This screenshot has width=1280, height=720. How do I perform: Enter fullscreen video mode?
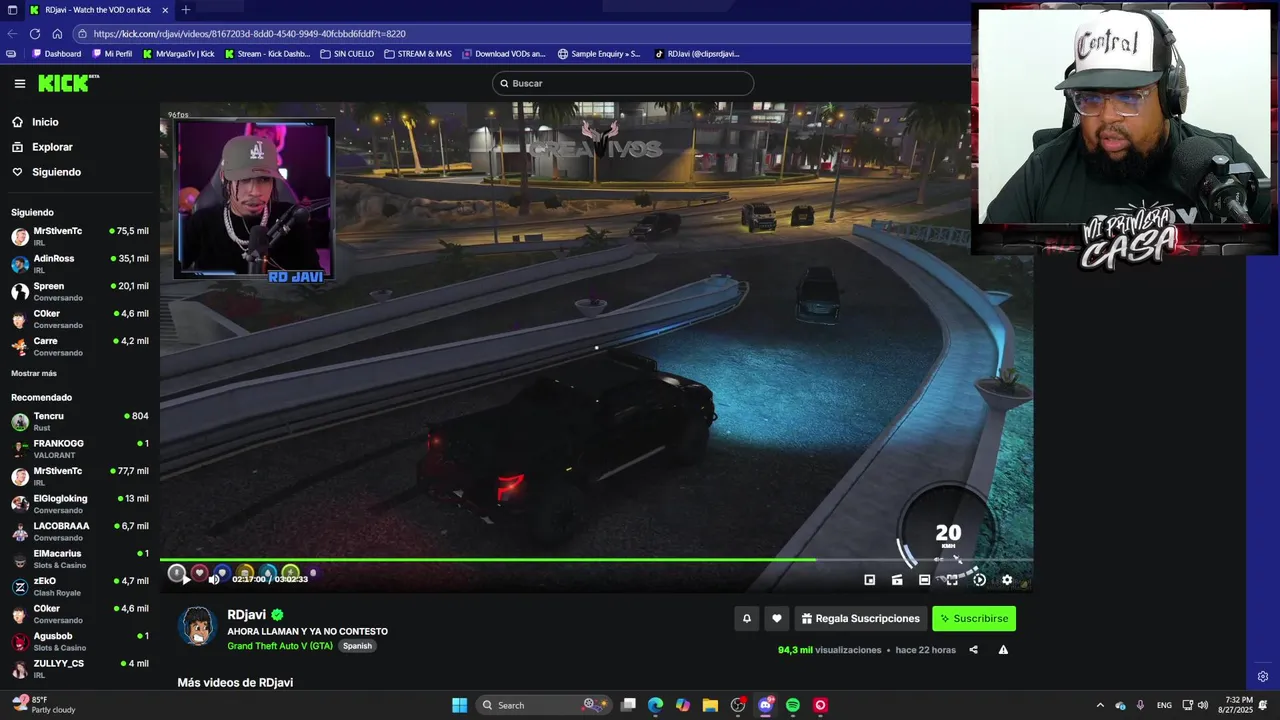[x=952, y=579]
